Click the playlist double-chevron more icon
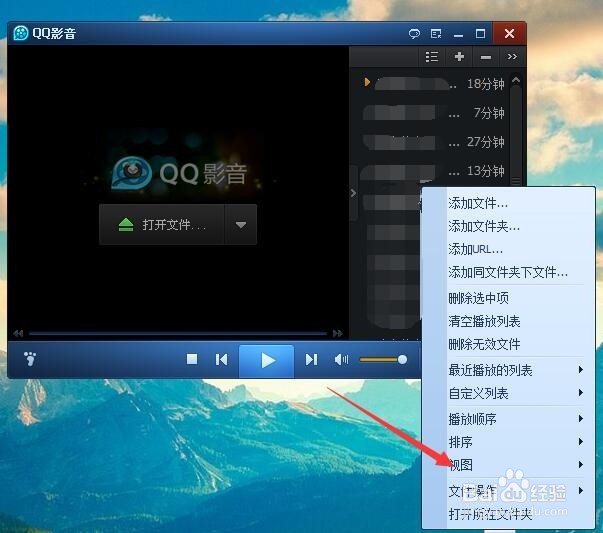This screenshot has width=603, height=533. click(512, 57)
